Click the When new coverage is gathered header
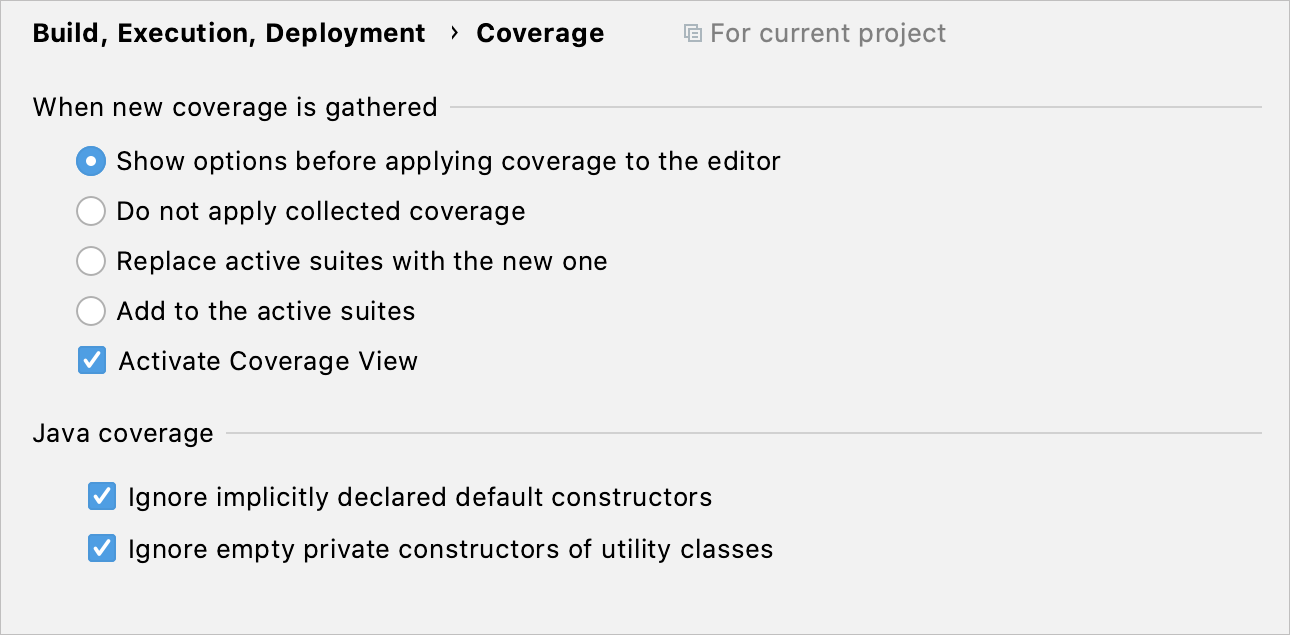Image resolution: width=1290 pixels, height=635 pixels. pyautogui.click(x=236, y=107)
